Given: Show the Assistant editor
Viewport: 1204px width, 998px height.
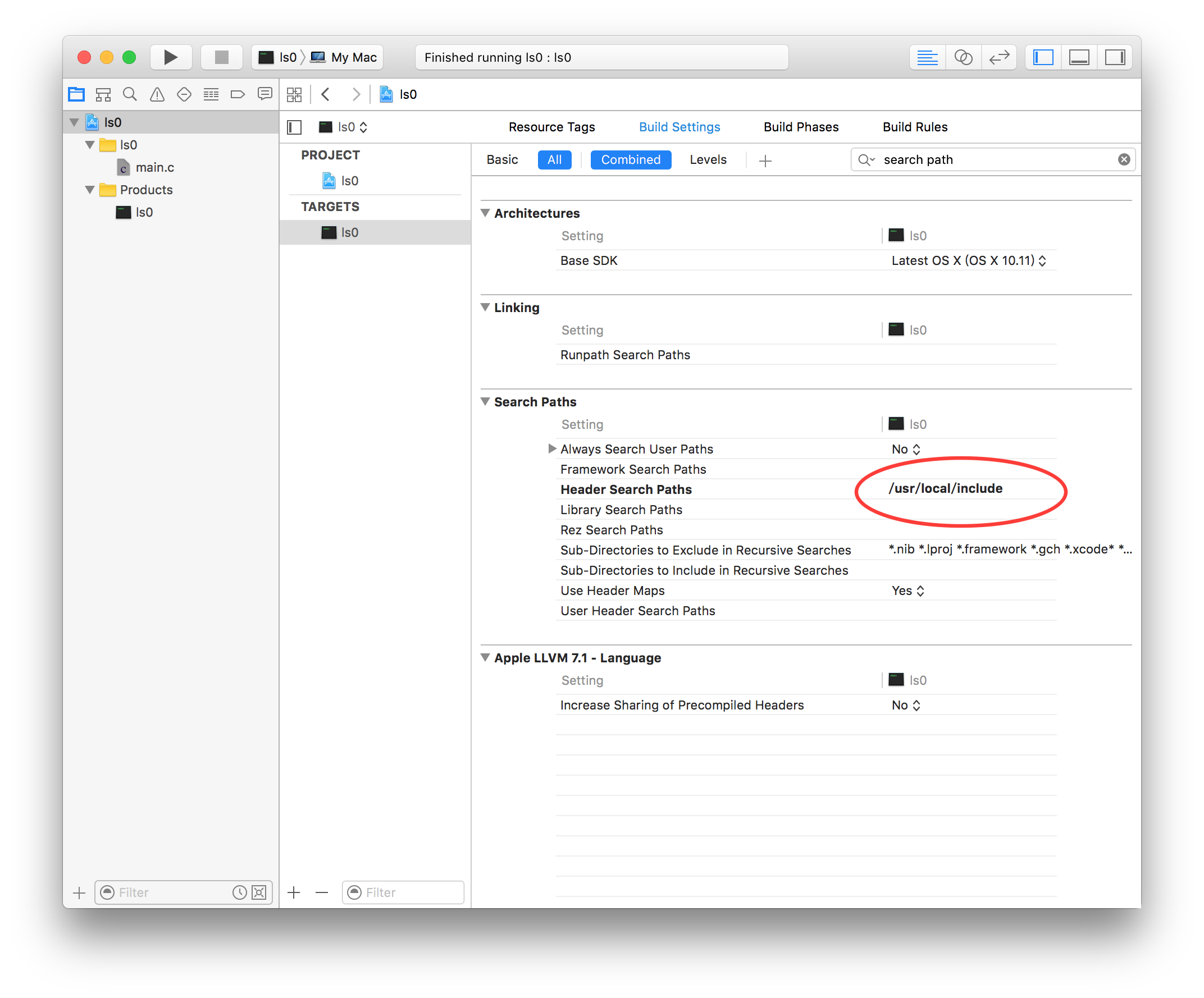Looking at the screenshot, I should click(x=963, y=57).
